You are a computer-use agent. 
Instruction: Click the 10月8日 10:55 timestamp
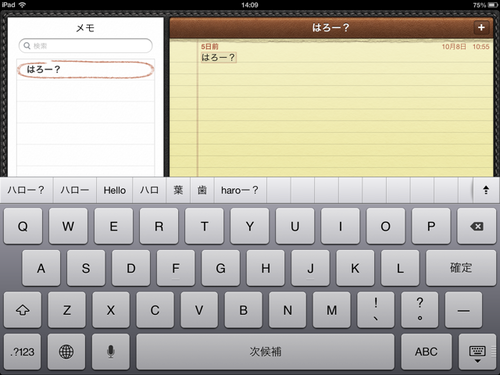click(466, 47)
